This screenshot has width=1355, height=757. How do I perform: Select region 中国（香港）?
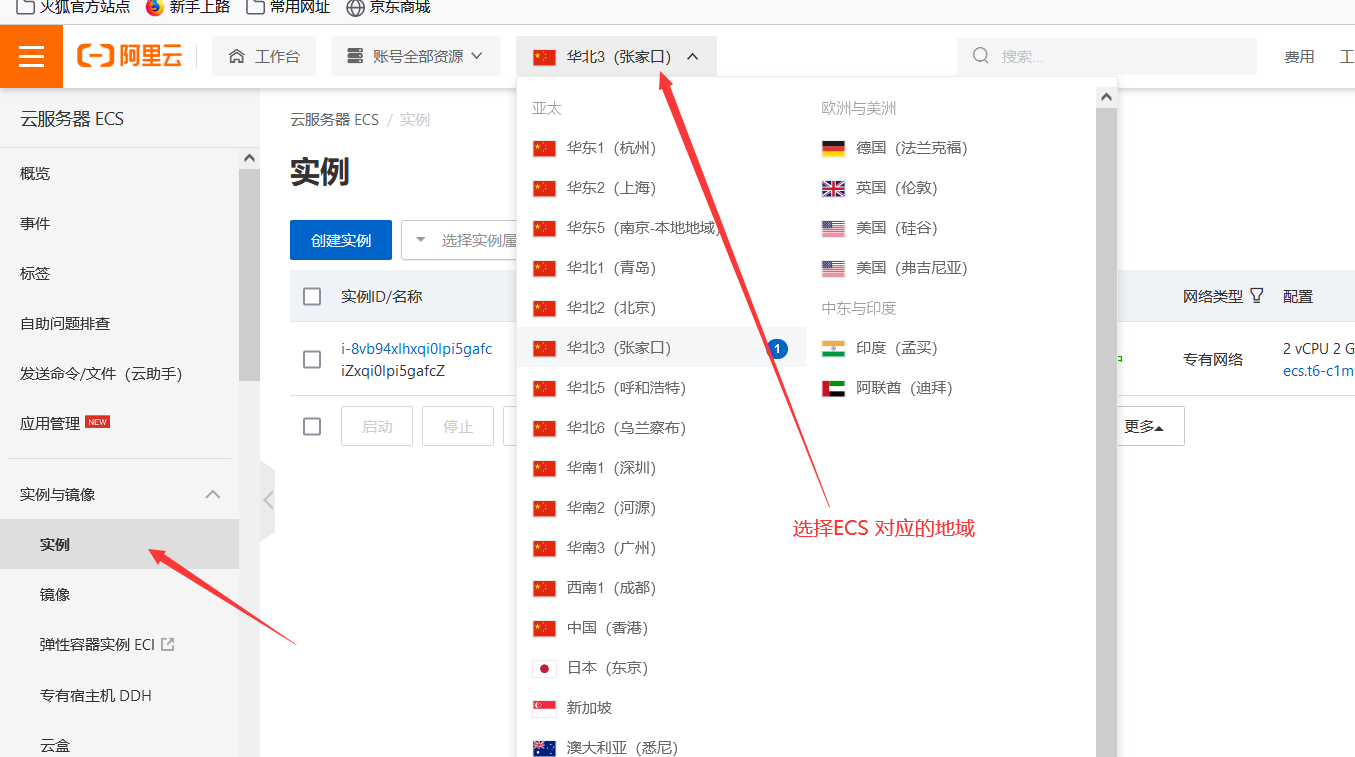[x=661, y=628]
